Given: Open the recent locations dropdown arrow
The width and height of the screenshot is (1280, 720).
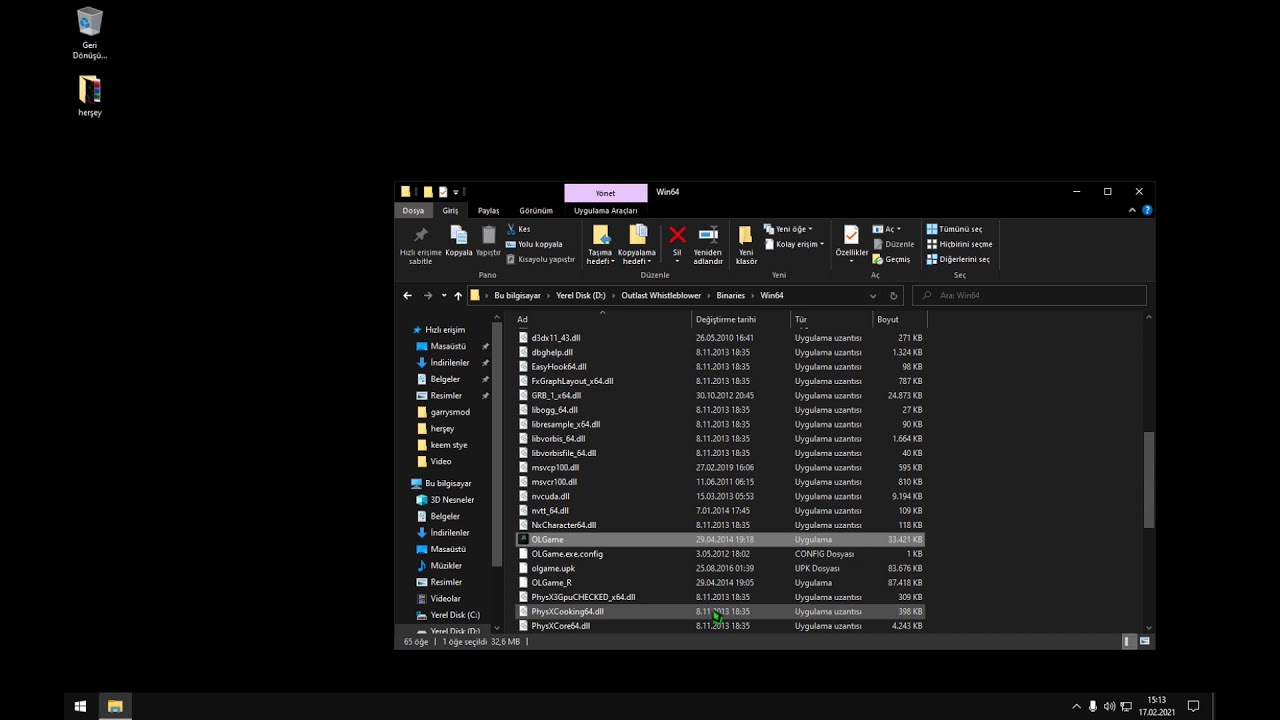Looking at the screenshot, I should point(444,296).
